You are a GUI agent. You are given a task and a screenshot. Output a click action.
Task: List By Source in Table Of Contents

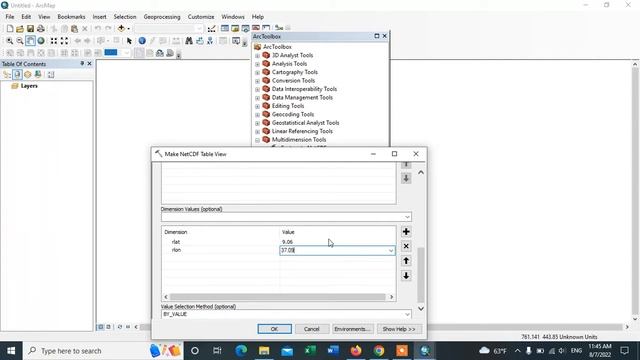point(17,75)
